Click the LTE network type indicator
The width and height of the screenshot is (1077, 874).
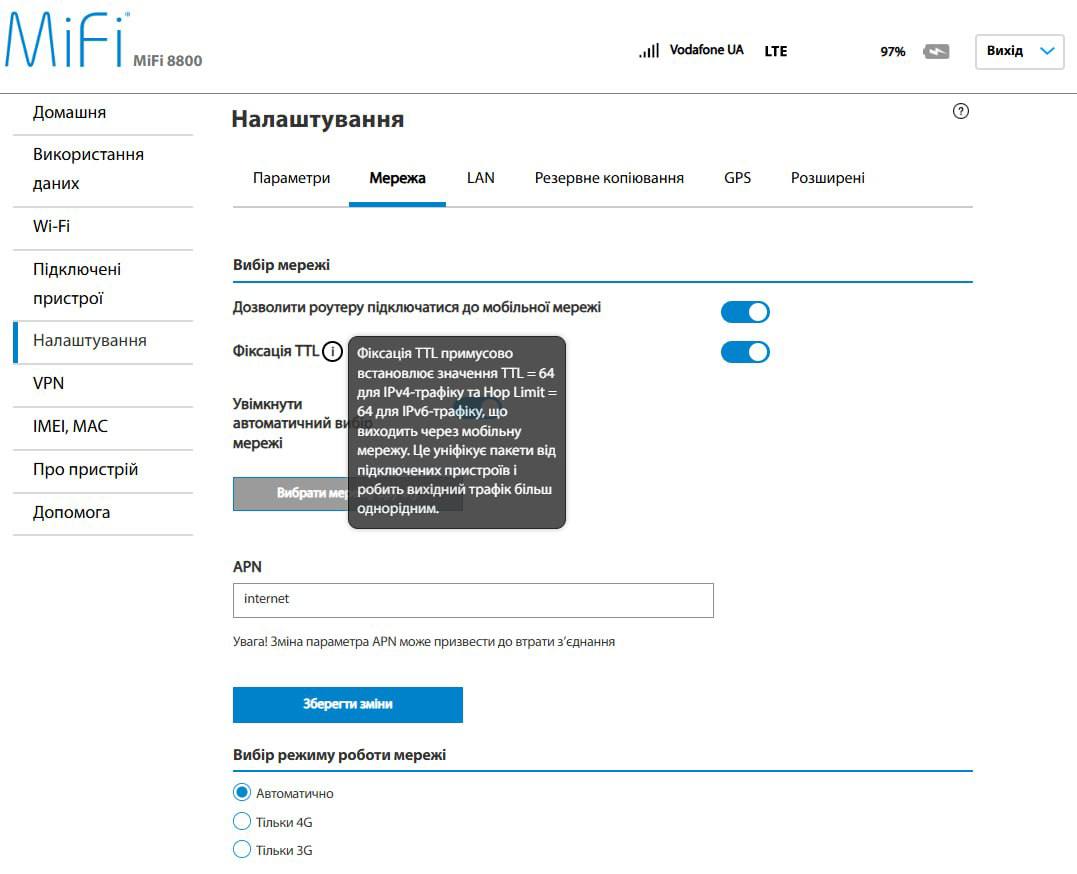point(775,52)
